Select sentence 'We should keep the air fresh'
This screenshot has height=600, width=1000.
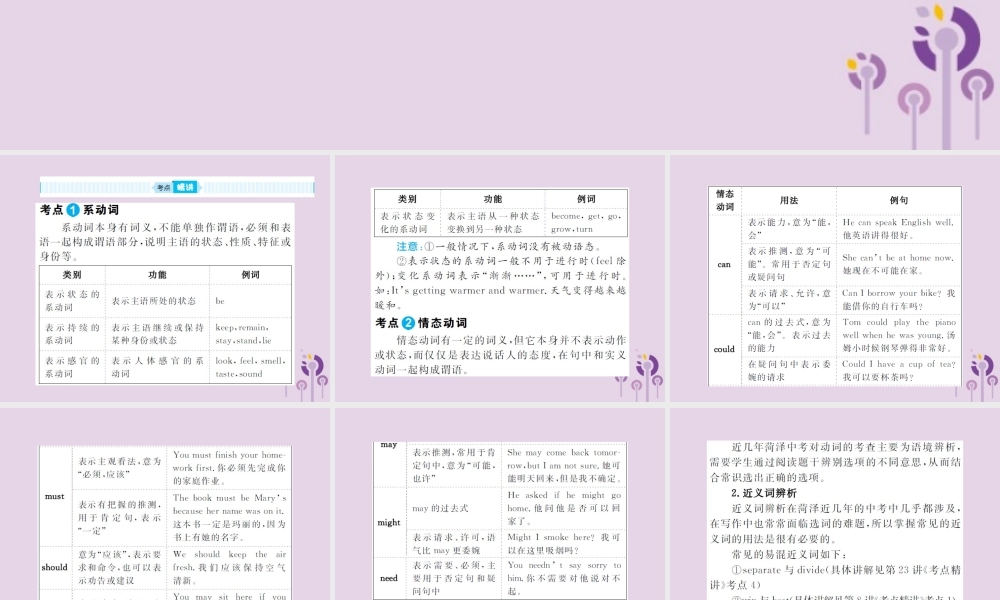click(x=229, y=560)
